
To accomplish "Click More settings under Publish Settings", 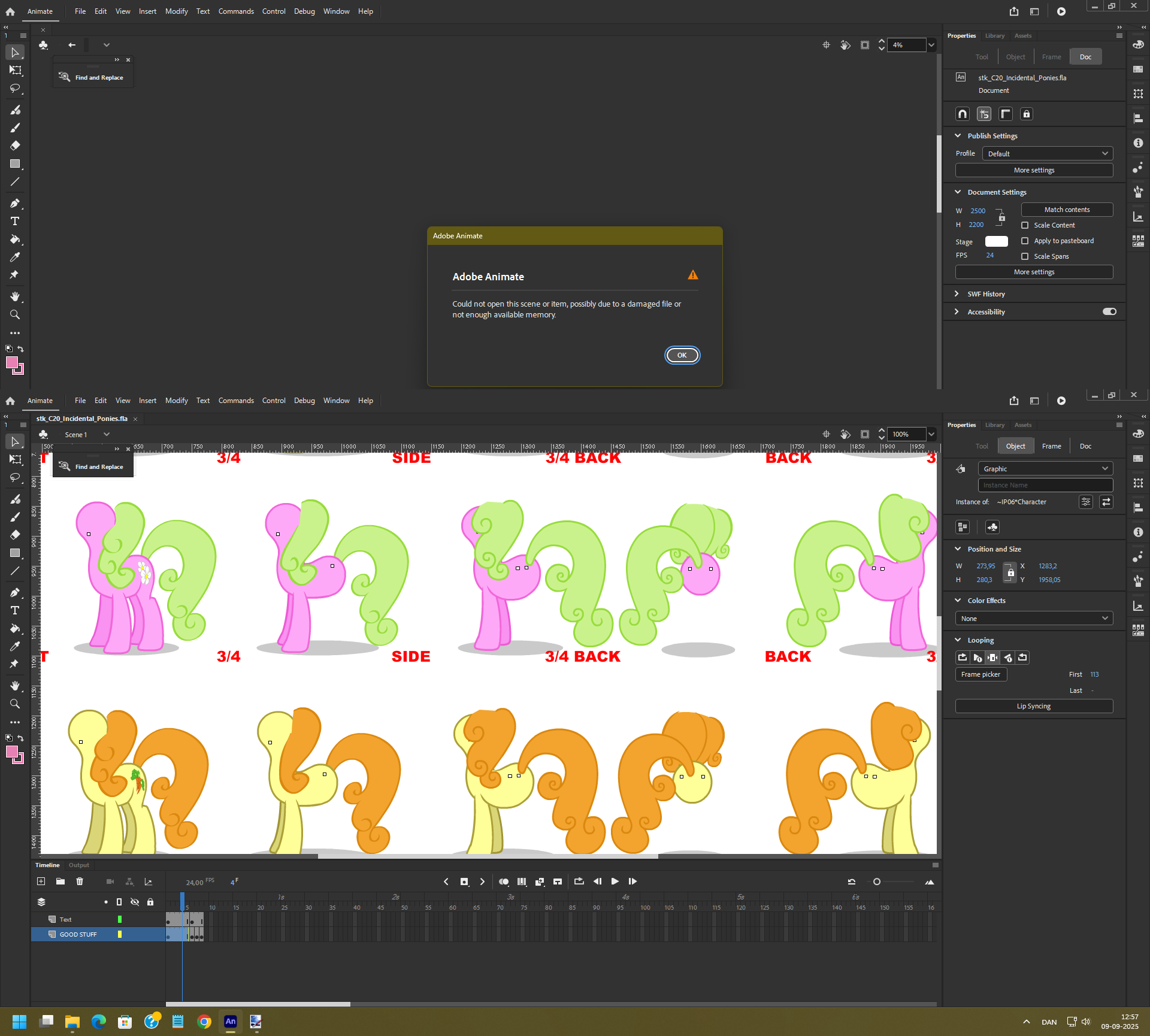I will coord(1034,170).
